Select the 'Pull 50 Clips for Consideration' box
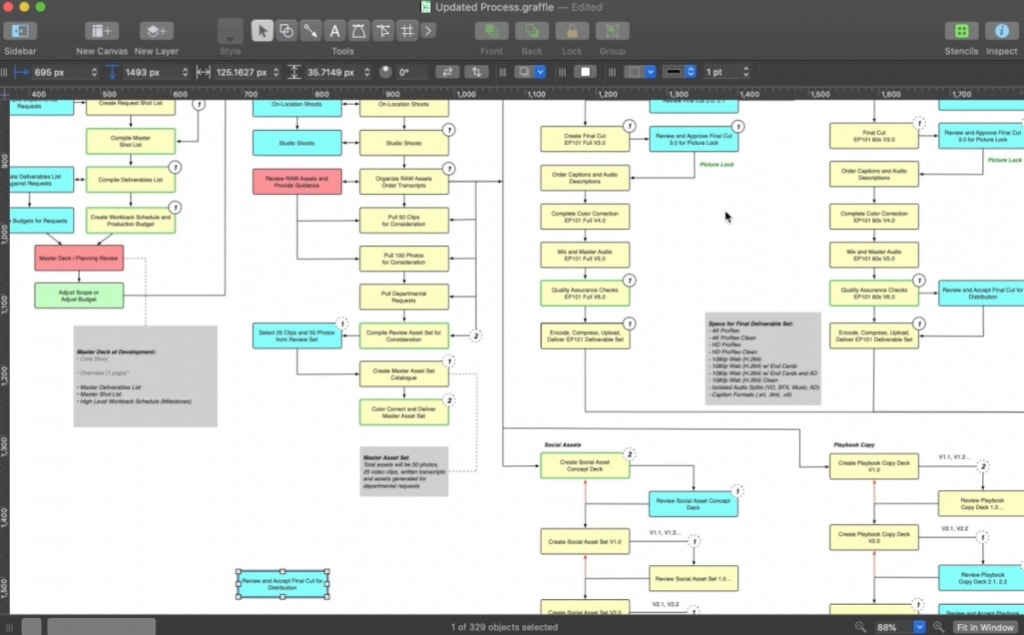 coord(404,220)
